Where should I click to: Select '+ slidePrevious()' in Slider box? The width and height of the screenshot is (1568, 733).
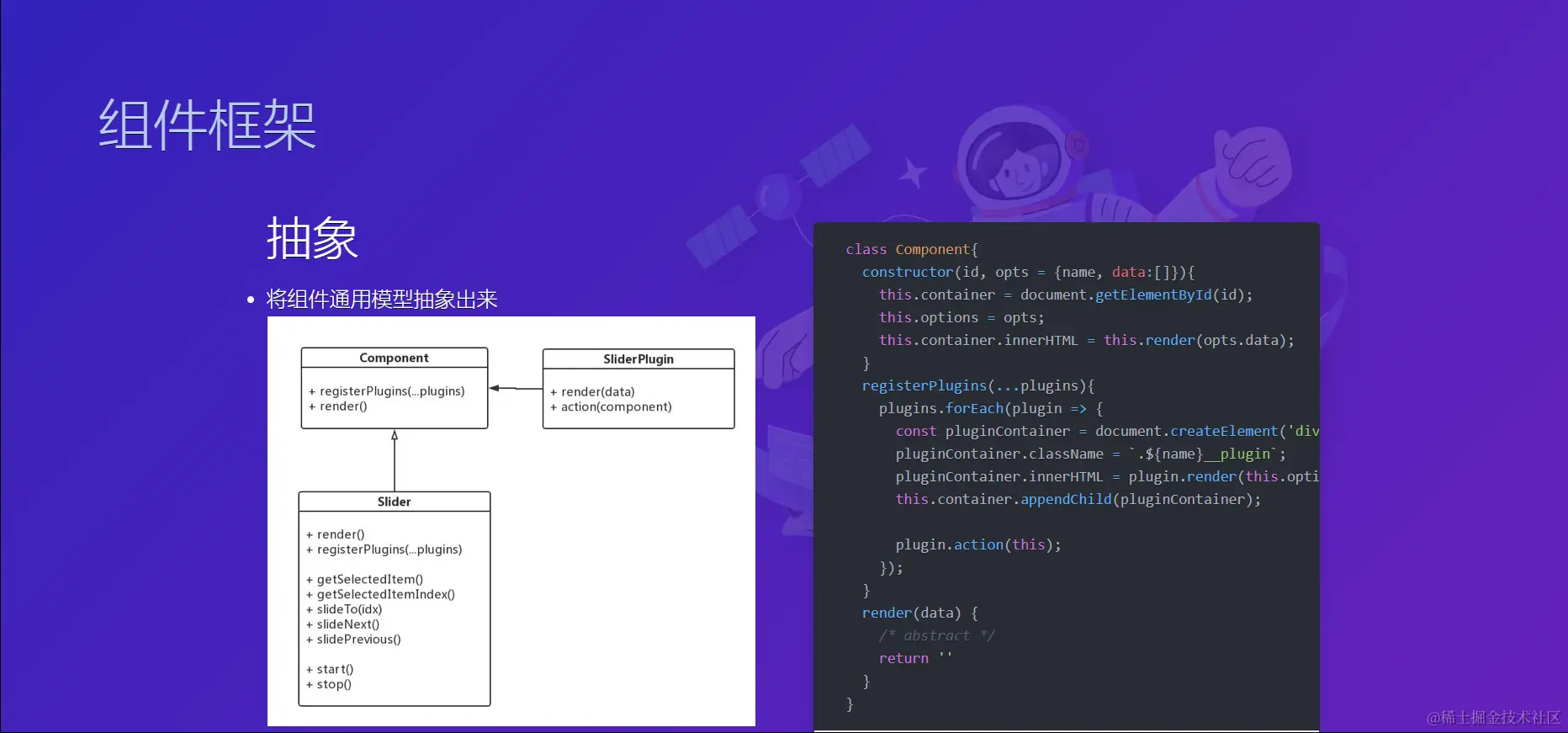click(354, 640)
